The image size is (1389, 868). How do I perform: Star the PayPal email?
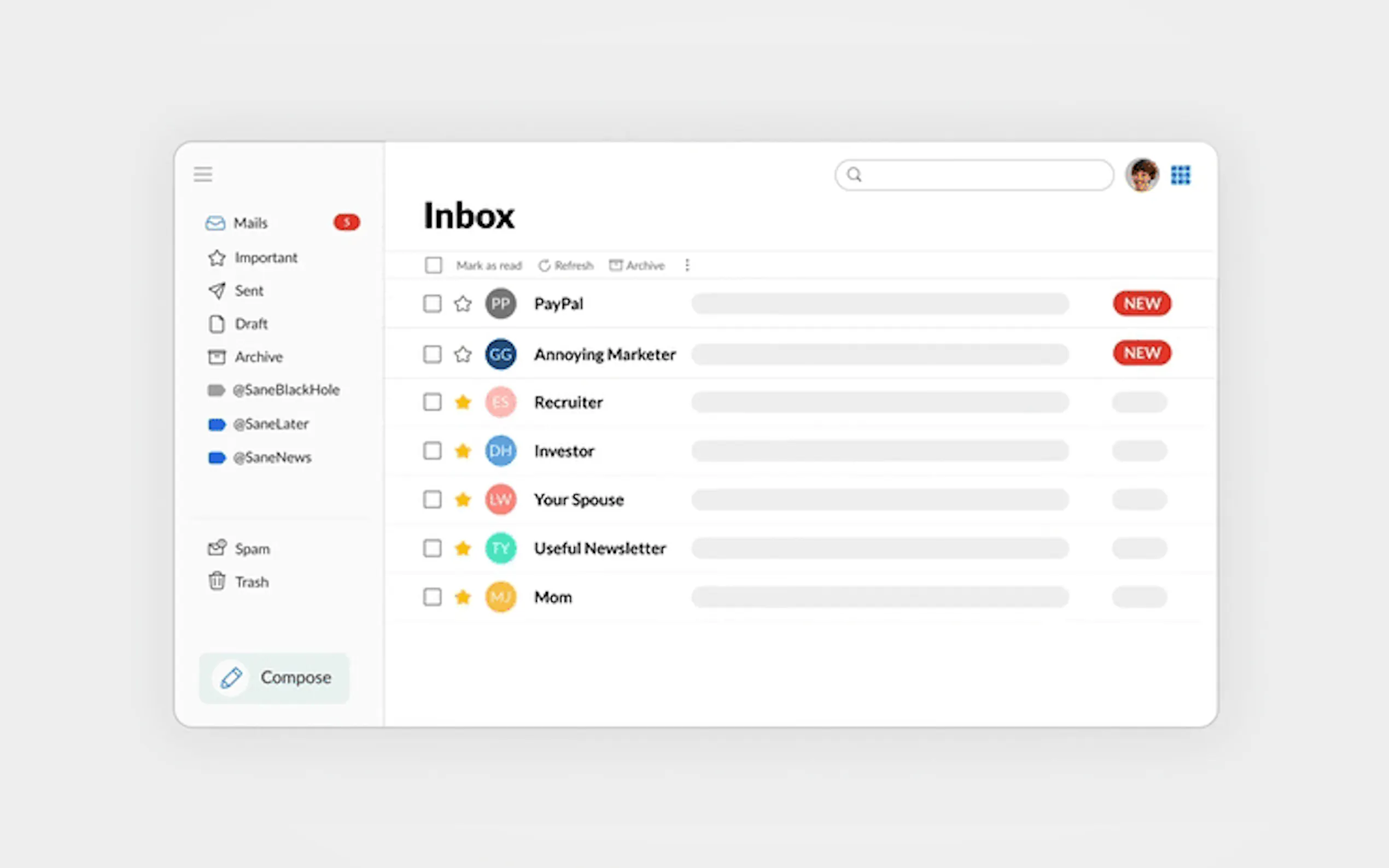[463, 304]
